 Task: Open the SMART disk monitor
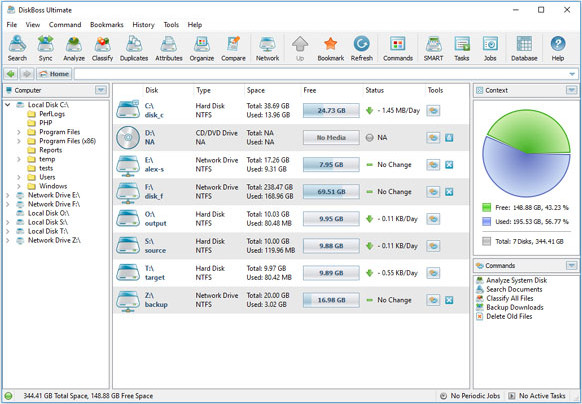tap(433, 48)
